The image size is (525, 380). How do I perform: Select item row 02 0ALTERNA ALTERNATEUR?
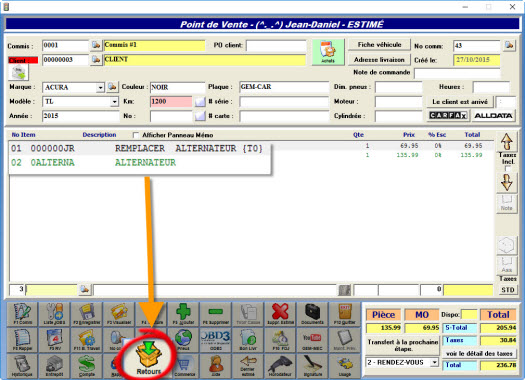140,163
